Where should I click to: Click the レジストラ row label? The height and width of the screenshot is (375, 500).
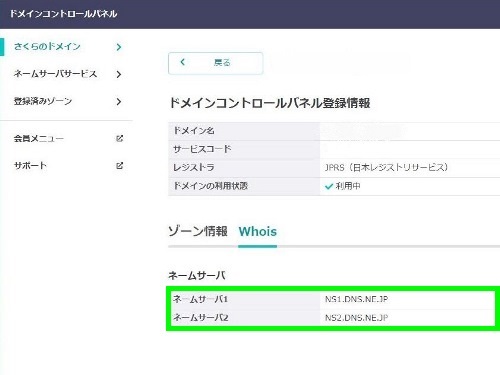click(194, 167)
